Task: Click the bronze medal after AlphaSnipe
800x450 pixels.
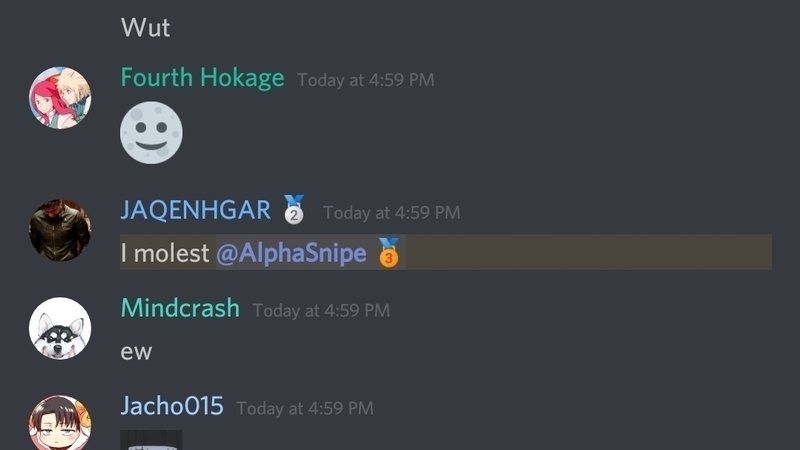Action: pyautogui.click(x=388, y=252)
